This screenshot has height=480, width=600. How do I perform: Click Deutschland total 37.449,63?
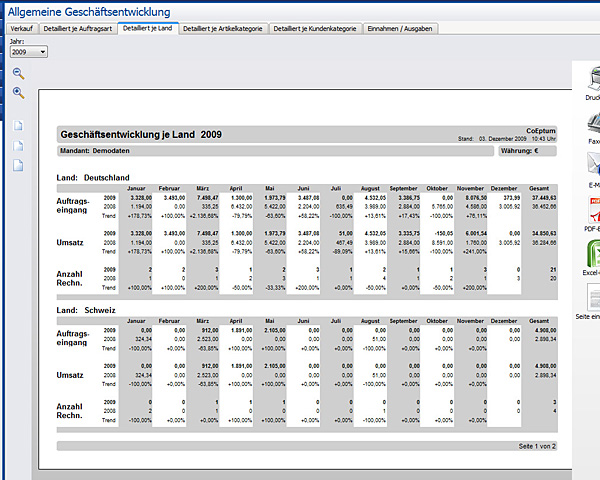click(544, 198)
